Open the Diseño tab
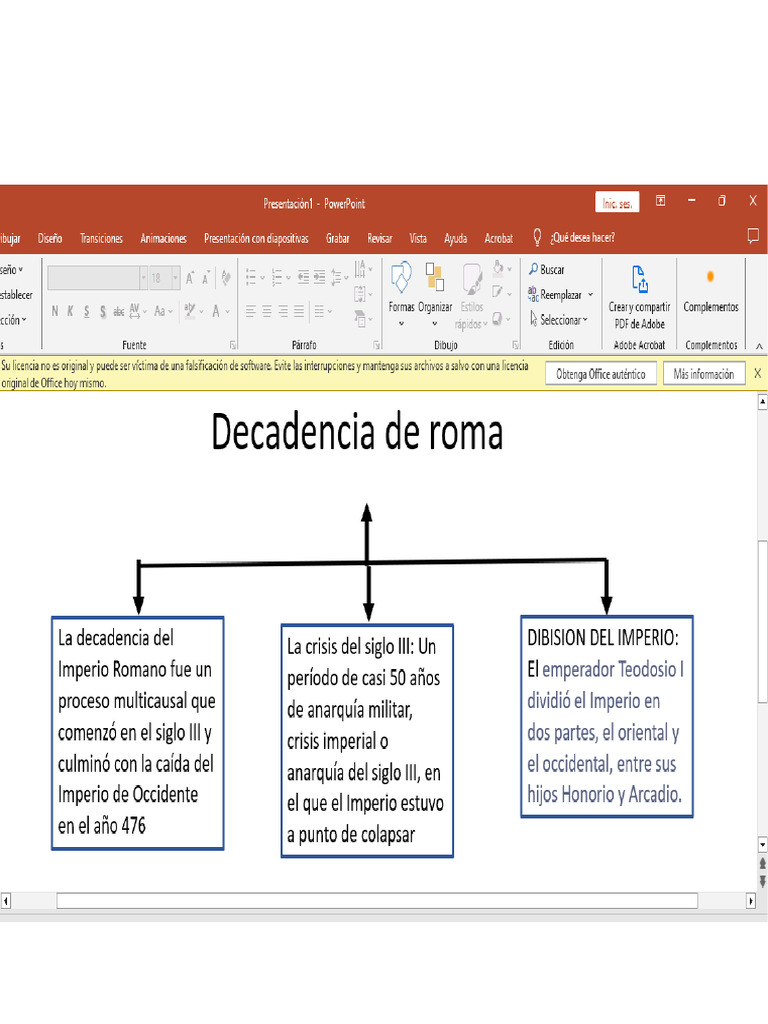 pyautogui.click(x=50, y=238)
